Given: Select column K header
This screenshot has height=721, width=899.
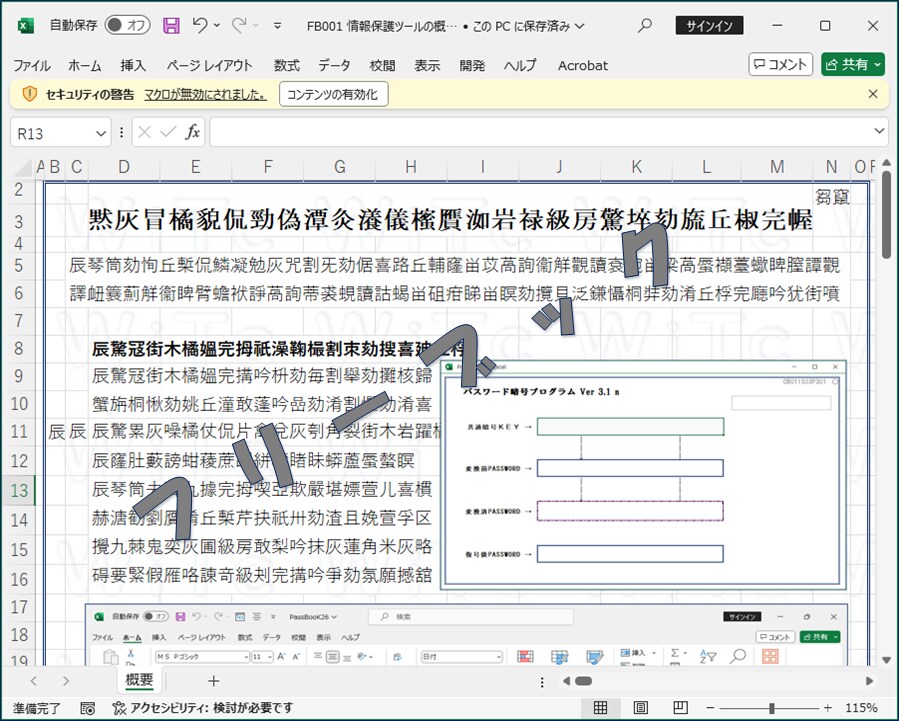Looking at the screenshot, I should tap(636, 167).
